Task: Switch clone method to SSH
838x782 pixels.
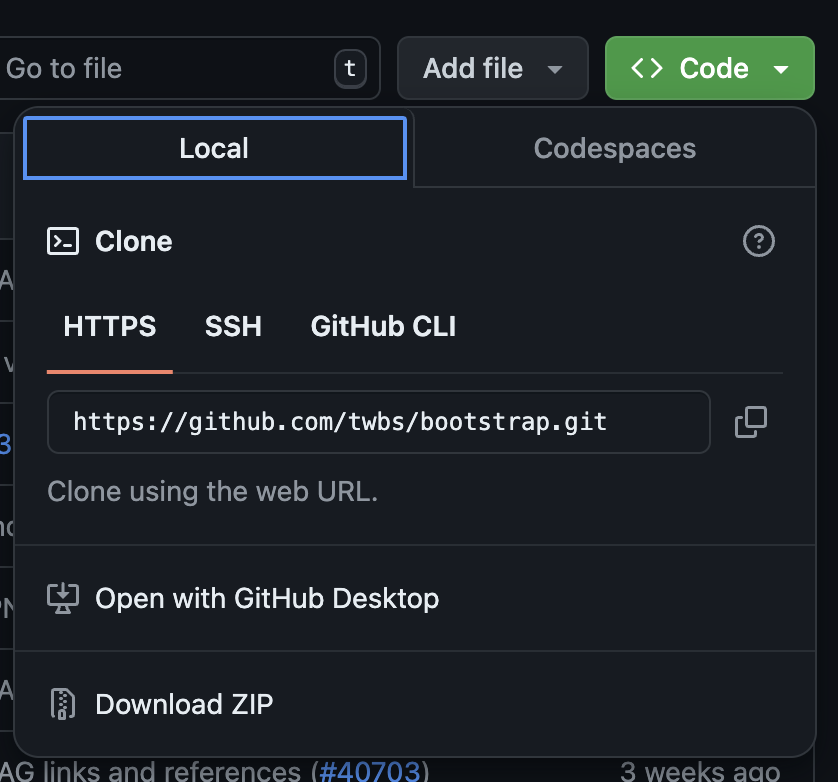Action: tap(233, 327)
